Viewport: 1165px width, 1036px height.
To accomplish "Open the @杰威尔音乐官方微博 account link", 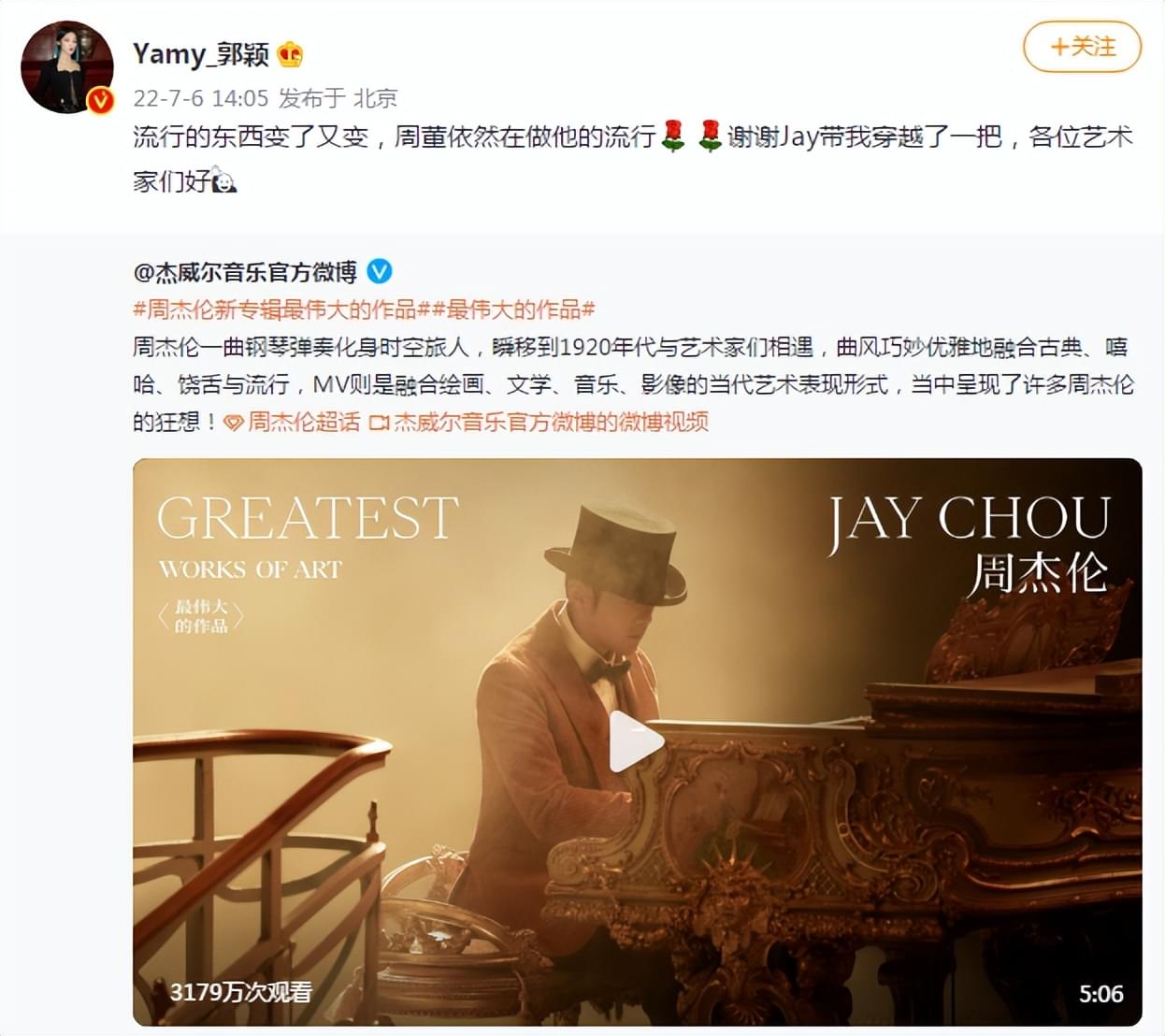I will [245, 272].
